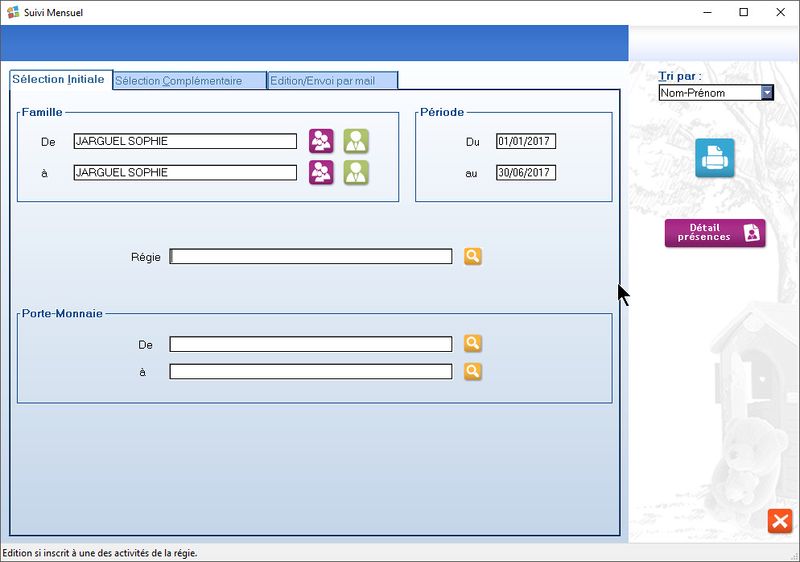Click green person icon in Famille 'De' row
Image resolution: width=800 pixels, height=562 pixels.
(x=356, y=141)
